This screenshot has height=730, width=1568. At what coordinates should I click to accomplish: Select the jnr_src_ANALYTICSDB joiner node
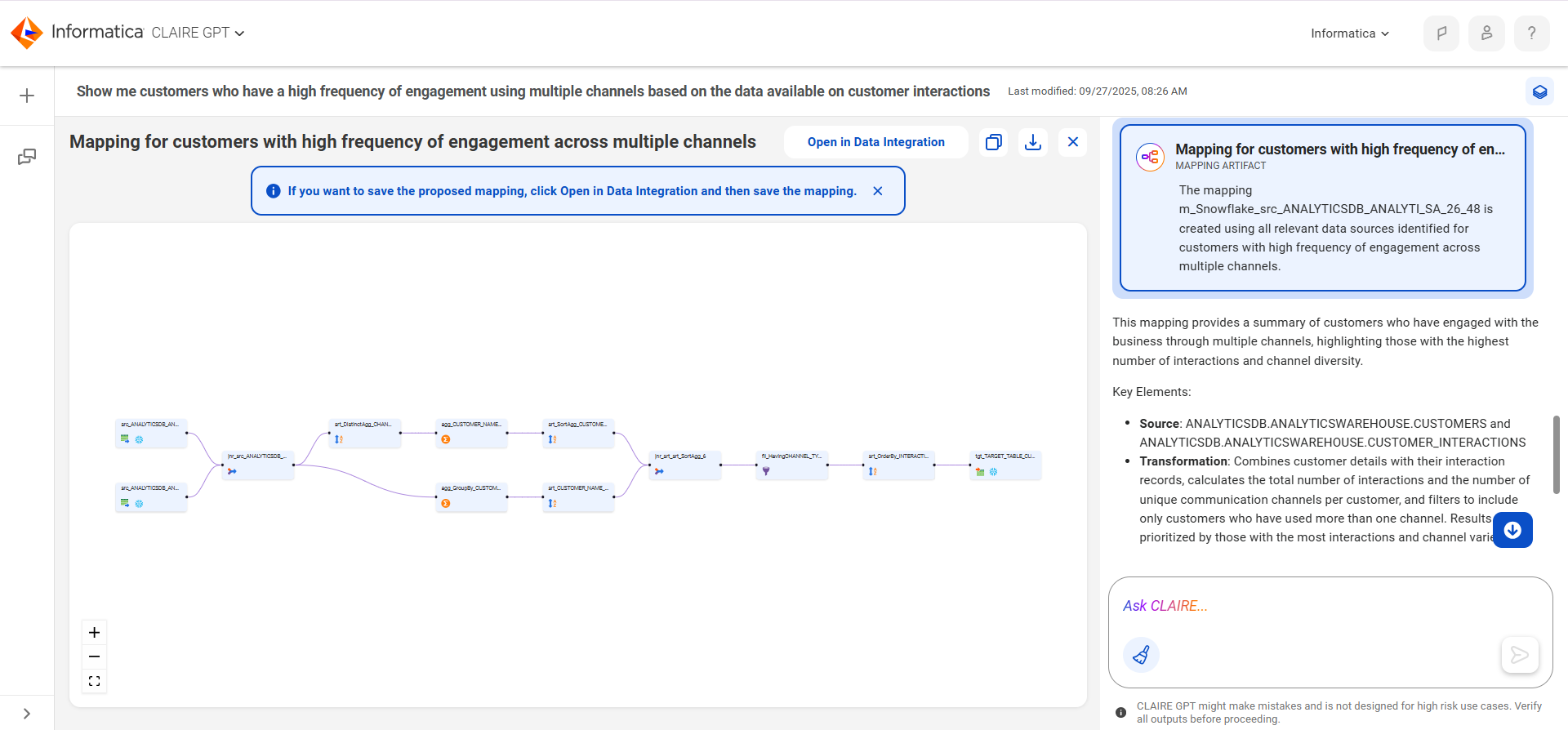coord(258,465)
